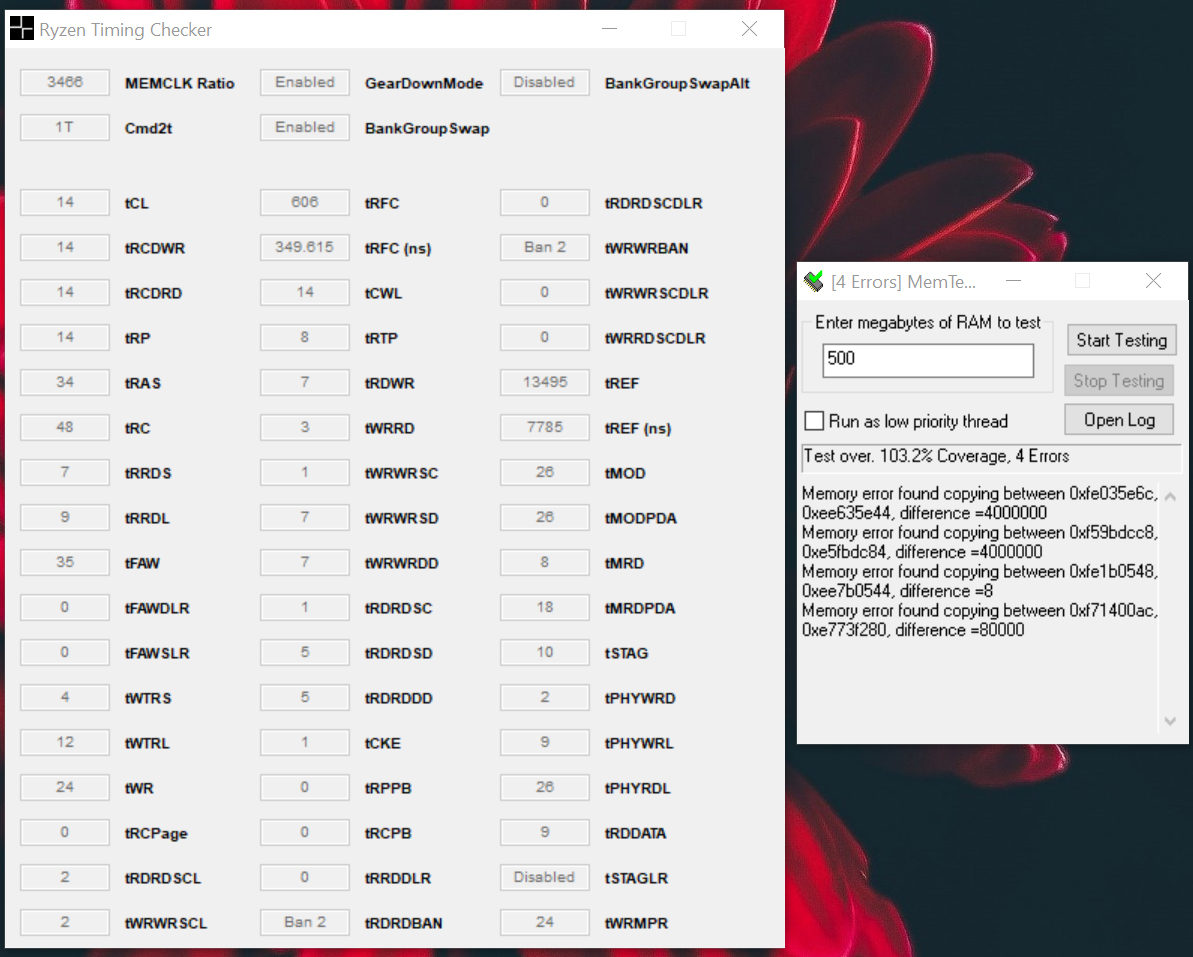
Task: Click the BankGroupSwap Enabled field
Action: (304, 127)
